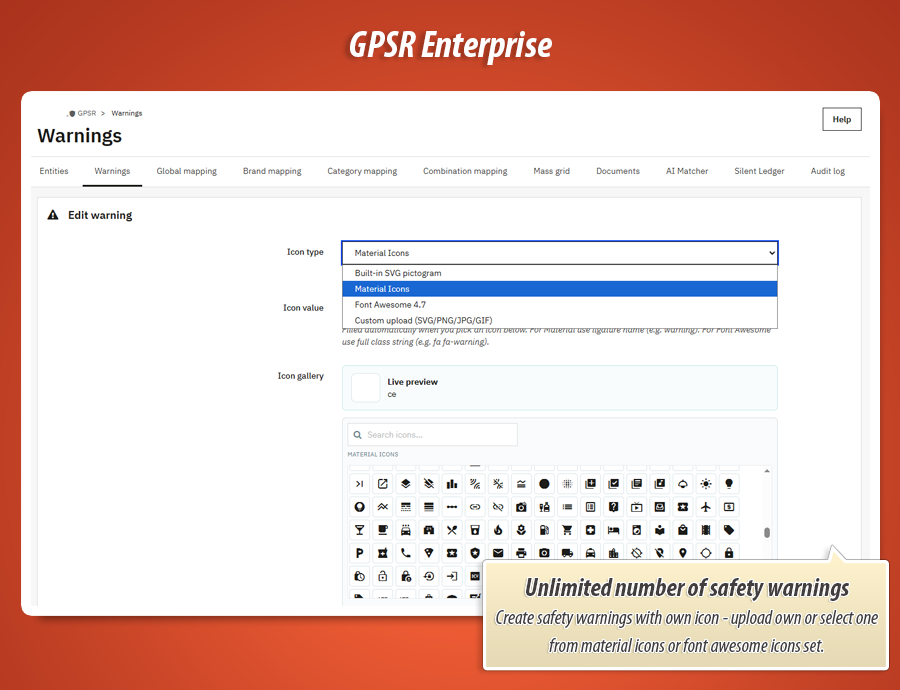Select Custom upload (SVG/PNG/JPG/GIF) option
Viewport: 900px width, 690px height.
pyautogui.click(x=560, y=320)
